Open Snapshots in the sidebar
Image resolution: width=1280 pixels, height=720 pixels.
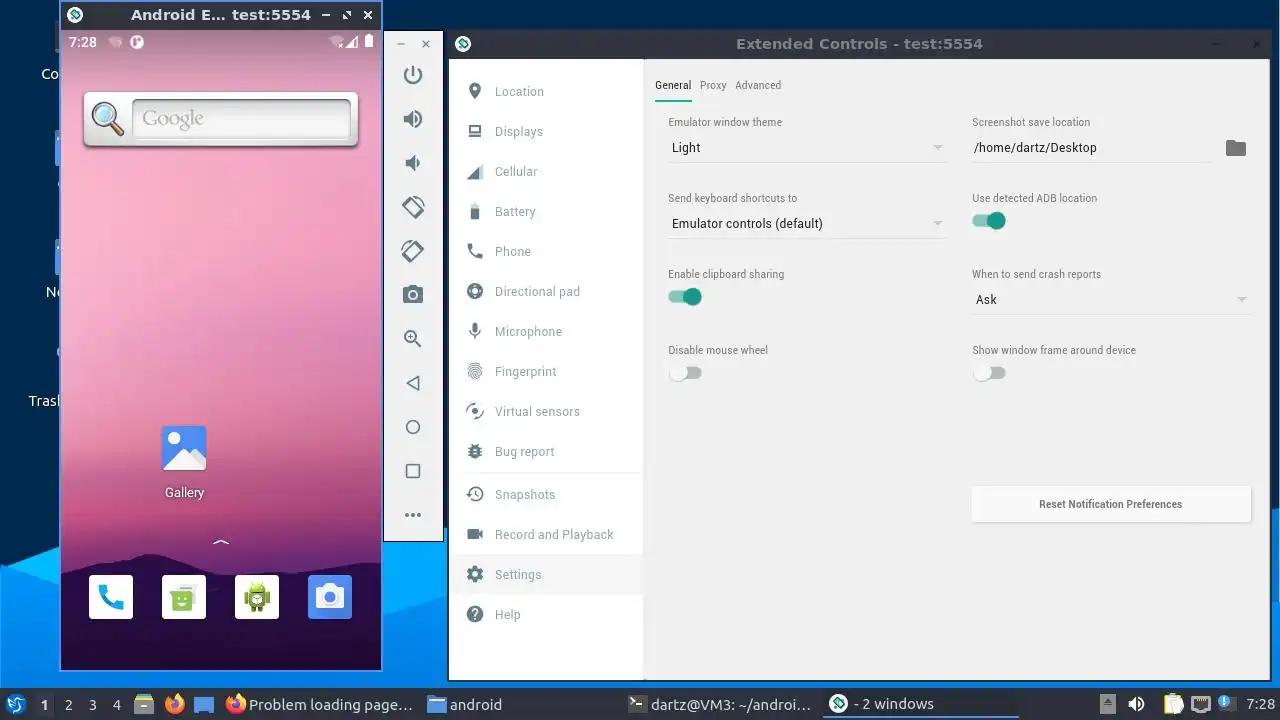click(544, 495)
